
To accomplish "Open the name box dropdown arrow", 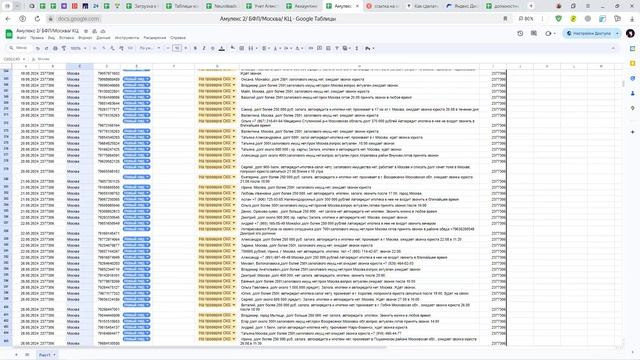I will pyautogui.click(x=24, y=59).
